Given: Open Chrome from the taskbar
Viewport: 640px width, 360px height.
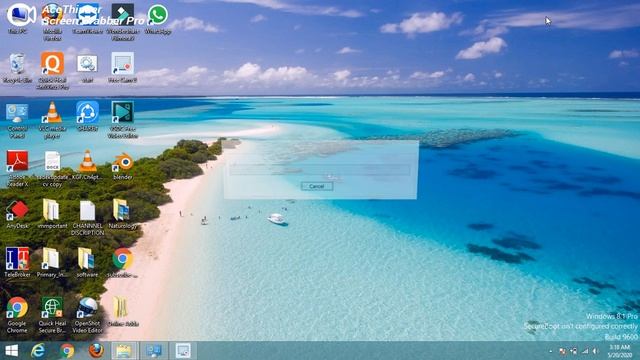Looking at the screenshot, I should point(67,351).
